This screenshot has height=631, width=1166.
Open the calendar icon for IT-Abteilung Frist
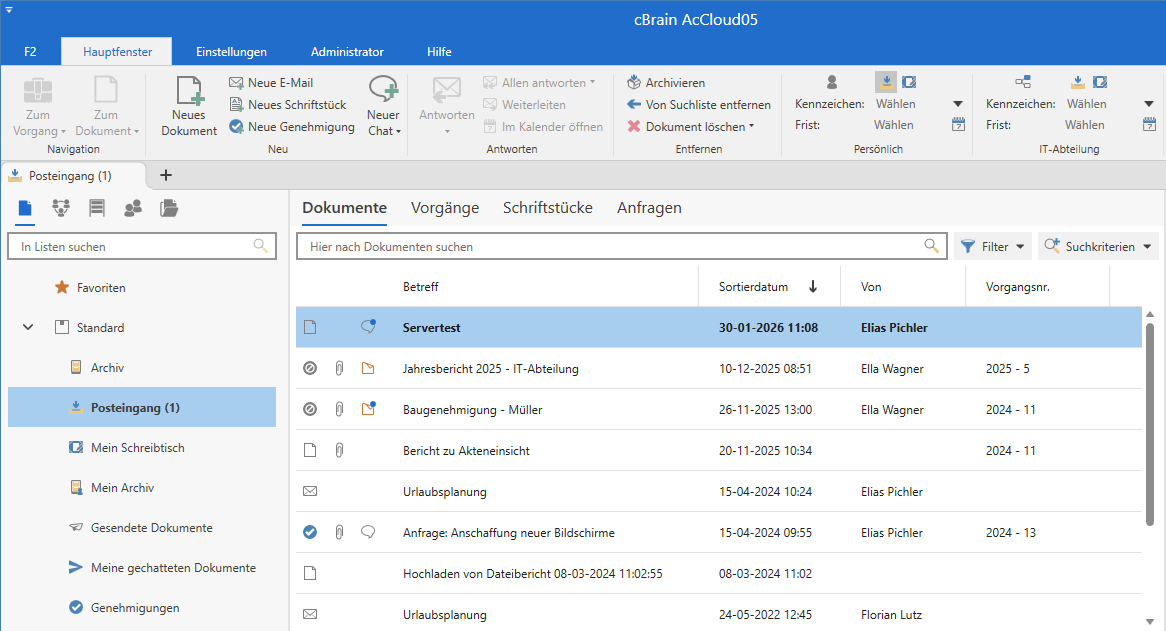[x=1149, y=125]
